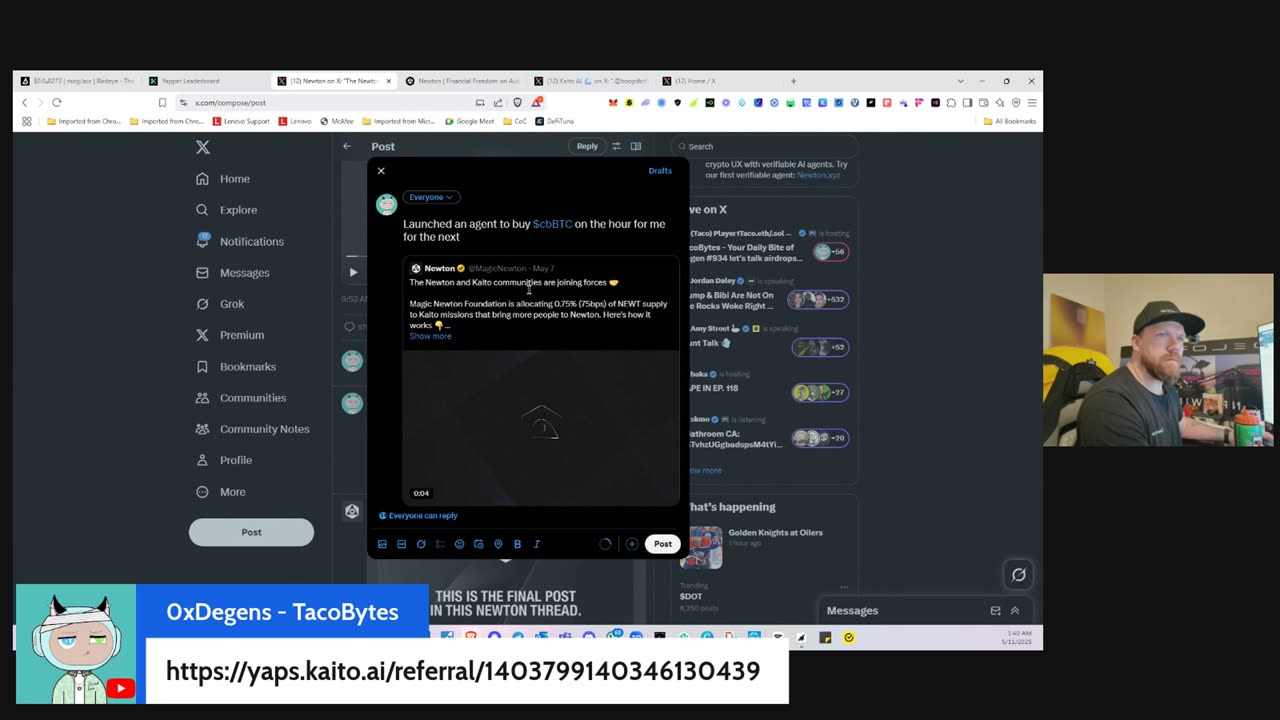Open options for the $DOT trend
Viewport: 1280px width, 720px height.
point(844,587)
